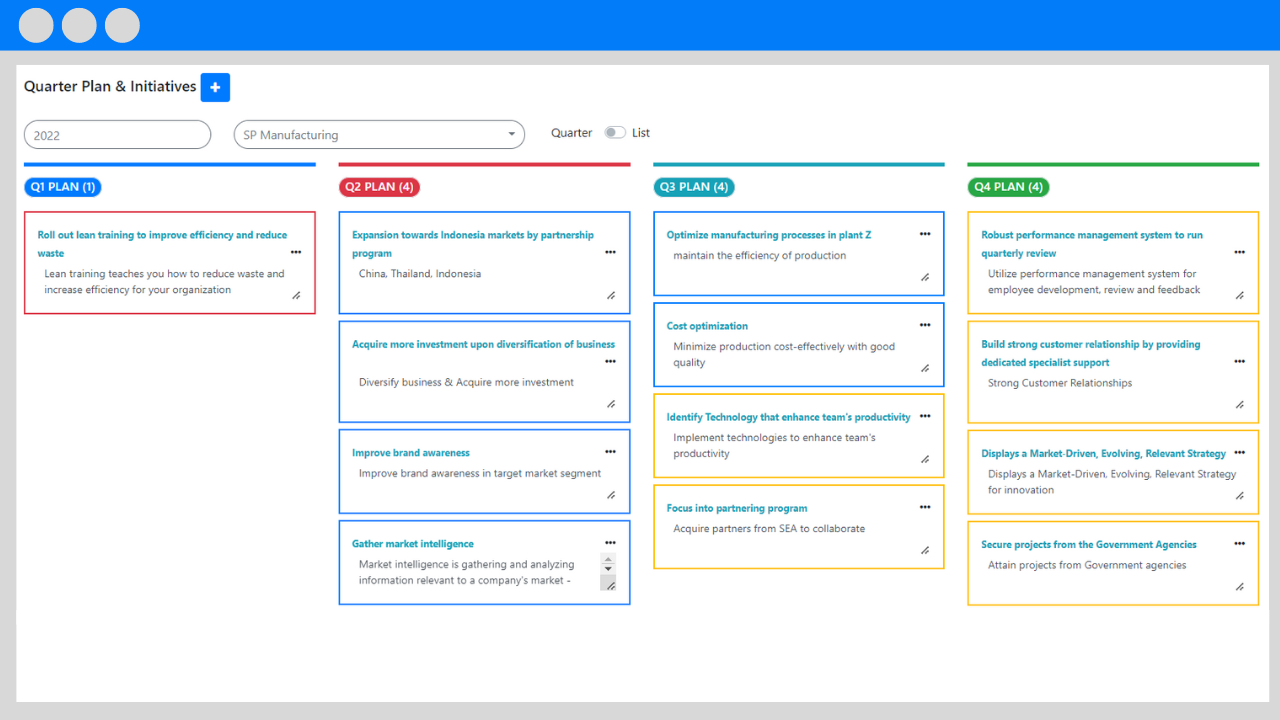The image size is (1280, 720).
Task: Click resize handle on Displays Market-Driven Strategy description
Action: [x=1240, y=496]
